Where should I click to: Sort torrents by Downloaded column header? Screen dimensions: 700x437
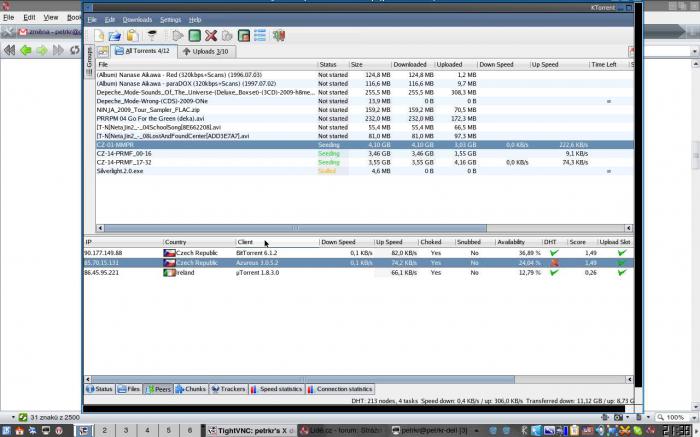pyautogui.click(x=413, y=64)
